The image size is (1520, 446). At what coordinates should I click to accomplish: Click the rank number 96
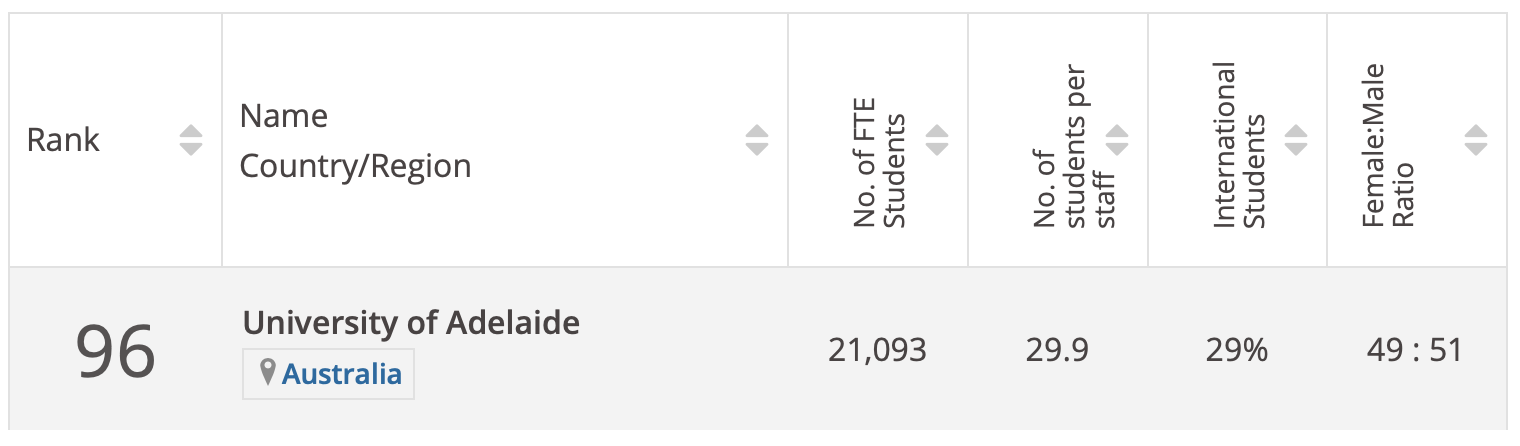click(116, 351)
